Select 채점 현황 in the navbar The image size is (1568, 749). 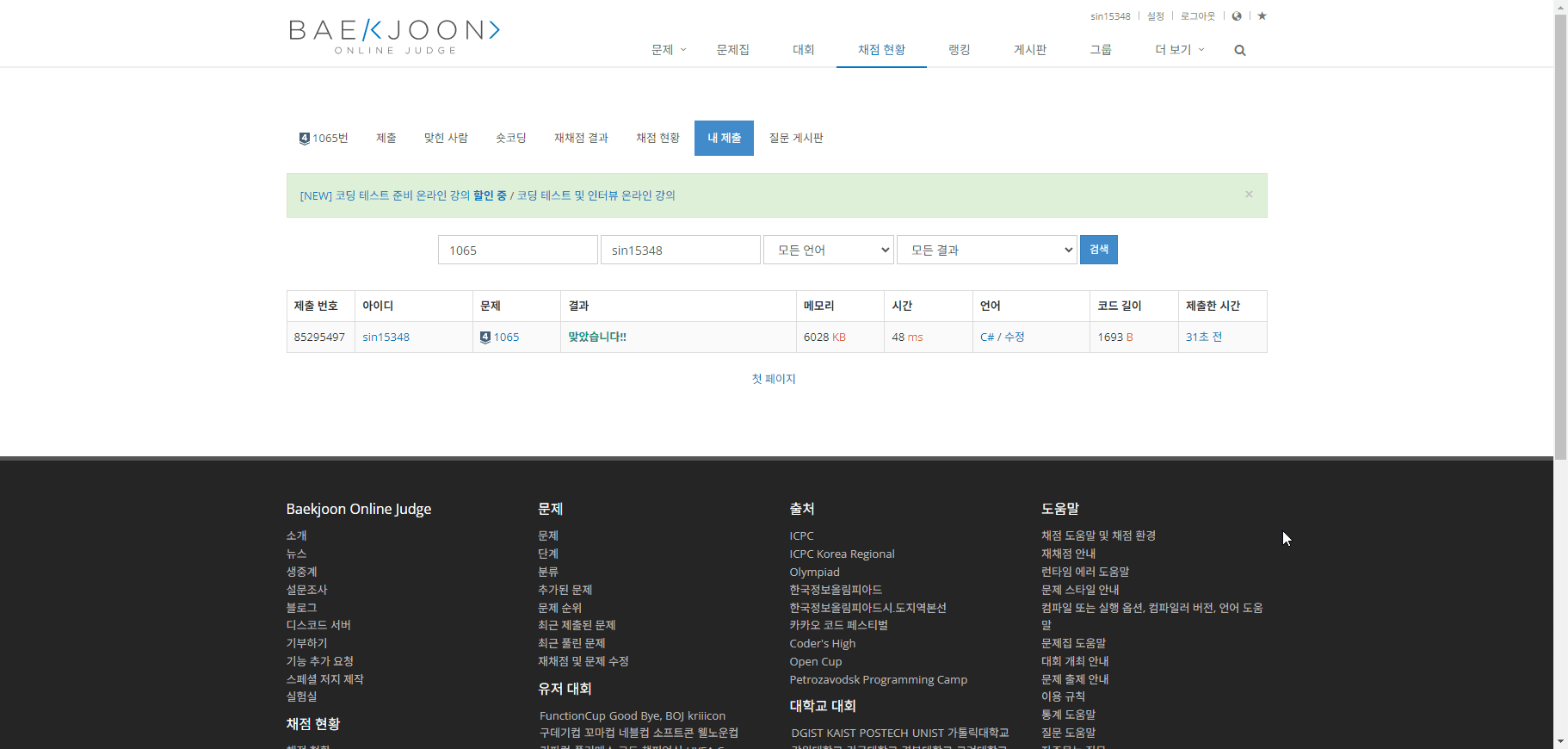point(881,49)
